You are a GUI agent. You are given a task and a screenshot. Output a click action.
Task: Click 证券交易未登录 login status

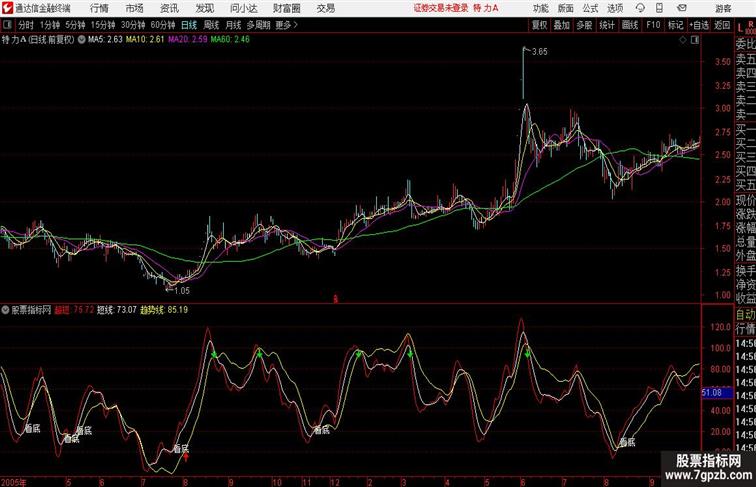click(x=441, y=8)
